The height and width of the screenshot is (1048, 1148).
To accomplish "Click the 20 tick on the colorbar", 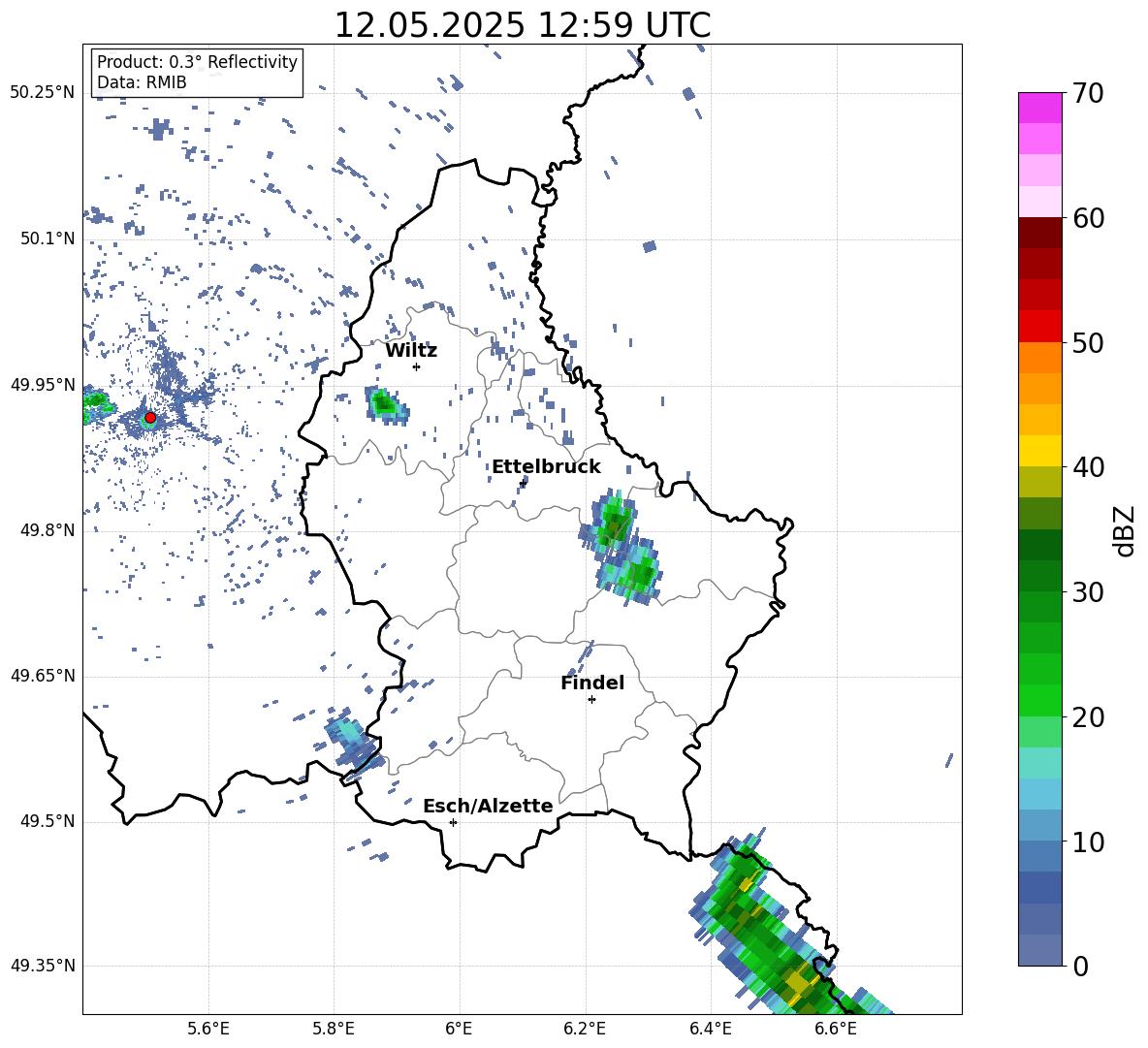I will tap(1089, 717).
